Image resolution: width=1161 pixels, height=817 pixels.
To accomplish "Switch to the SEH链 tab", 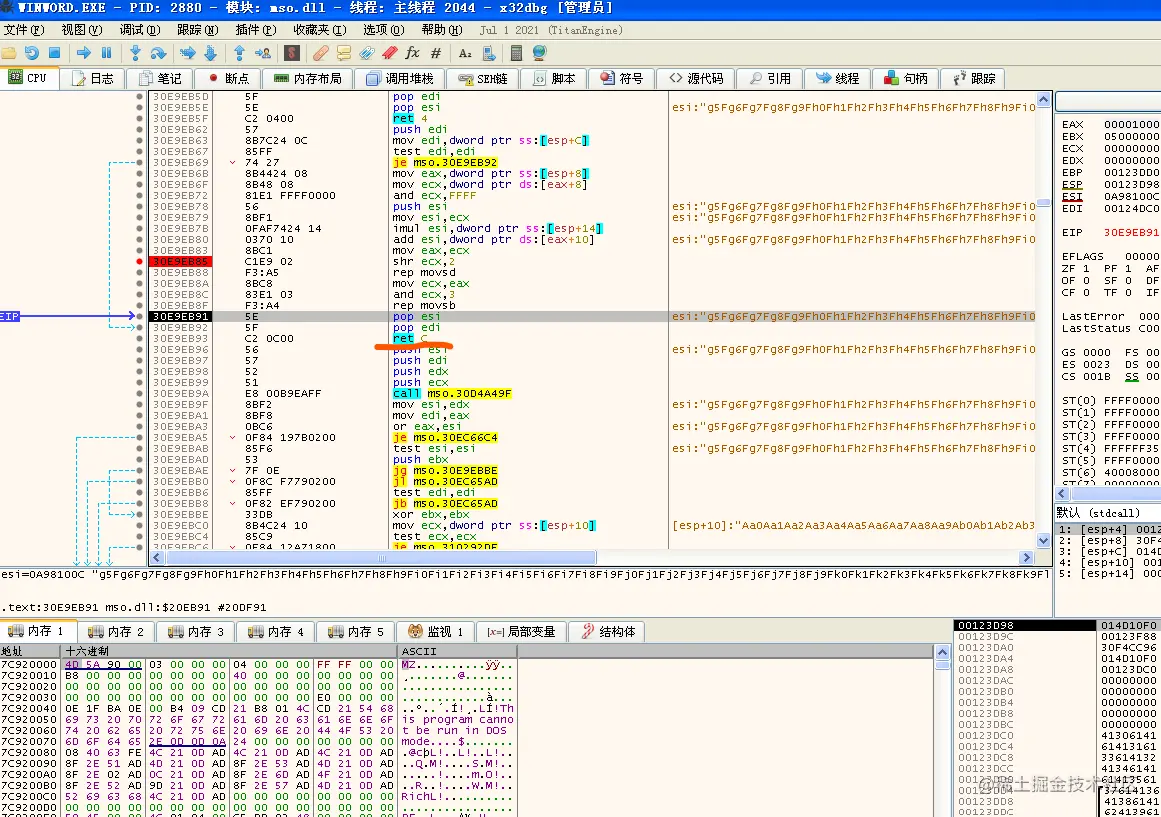I will [482, 79].
